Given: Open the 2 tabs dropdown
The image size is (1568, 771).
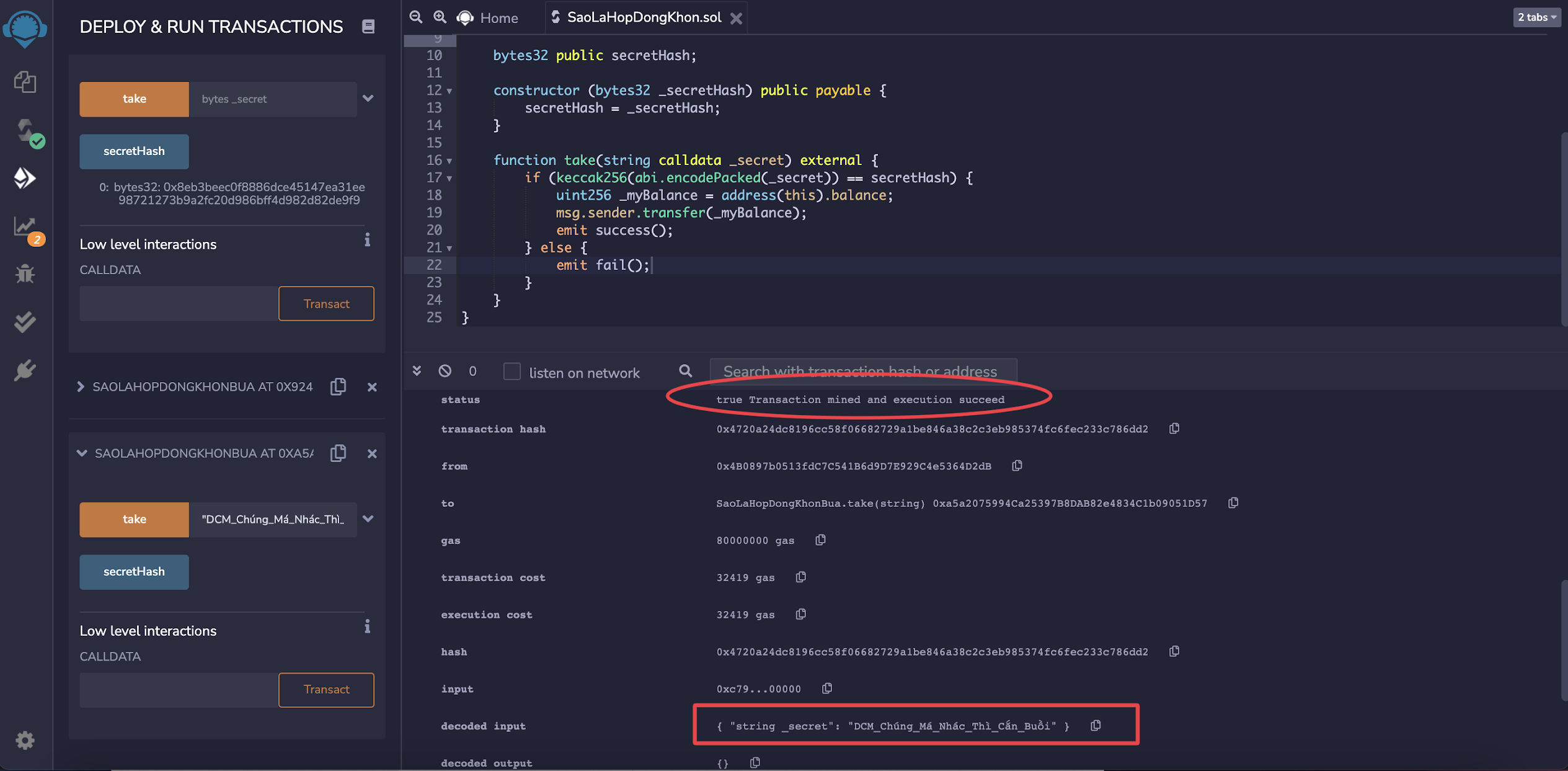Looking at the screenshot, I should tap(1537, 17).
